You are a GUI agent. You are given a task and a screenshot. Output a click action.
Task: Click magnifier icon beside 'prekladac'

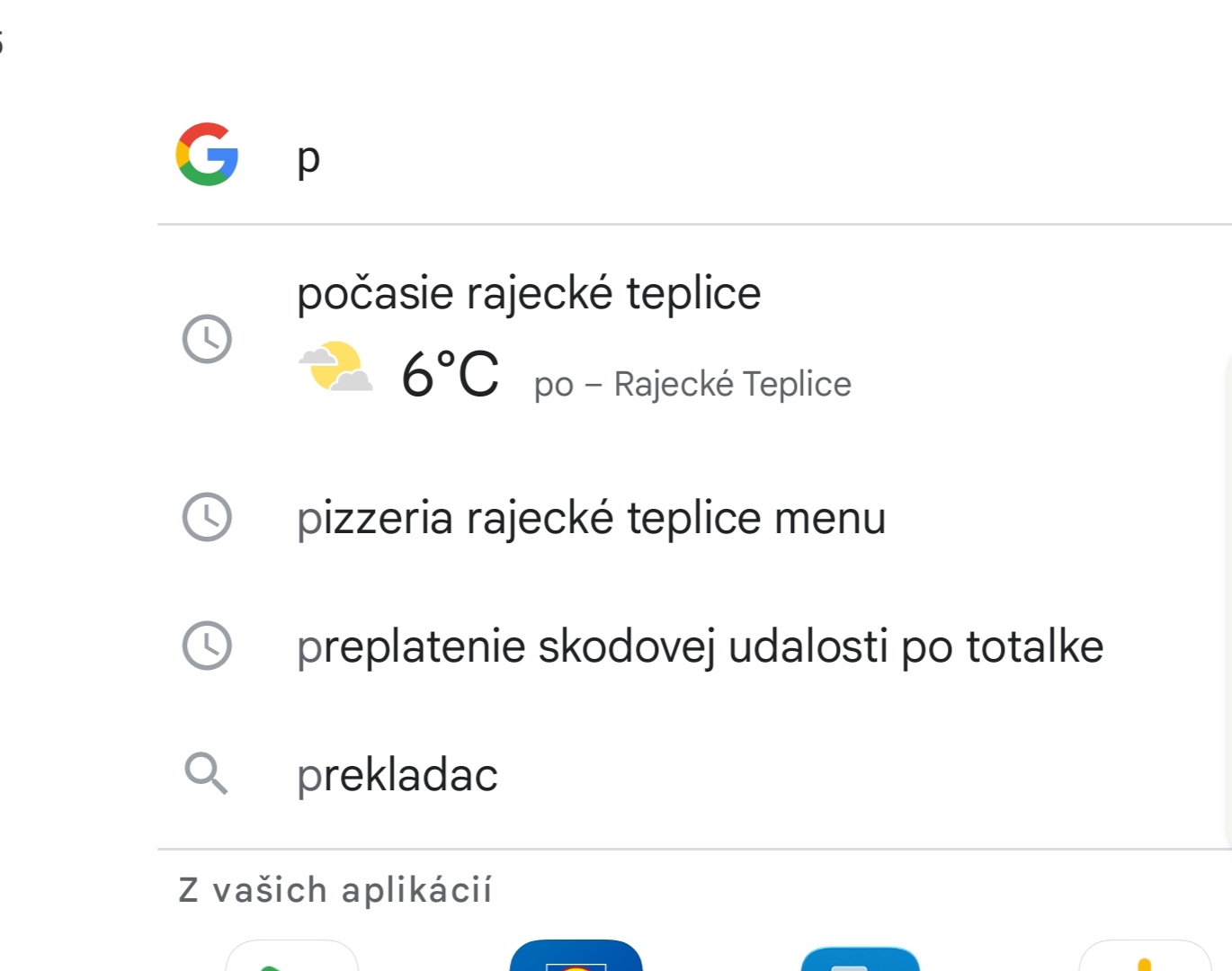point(207,774)
